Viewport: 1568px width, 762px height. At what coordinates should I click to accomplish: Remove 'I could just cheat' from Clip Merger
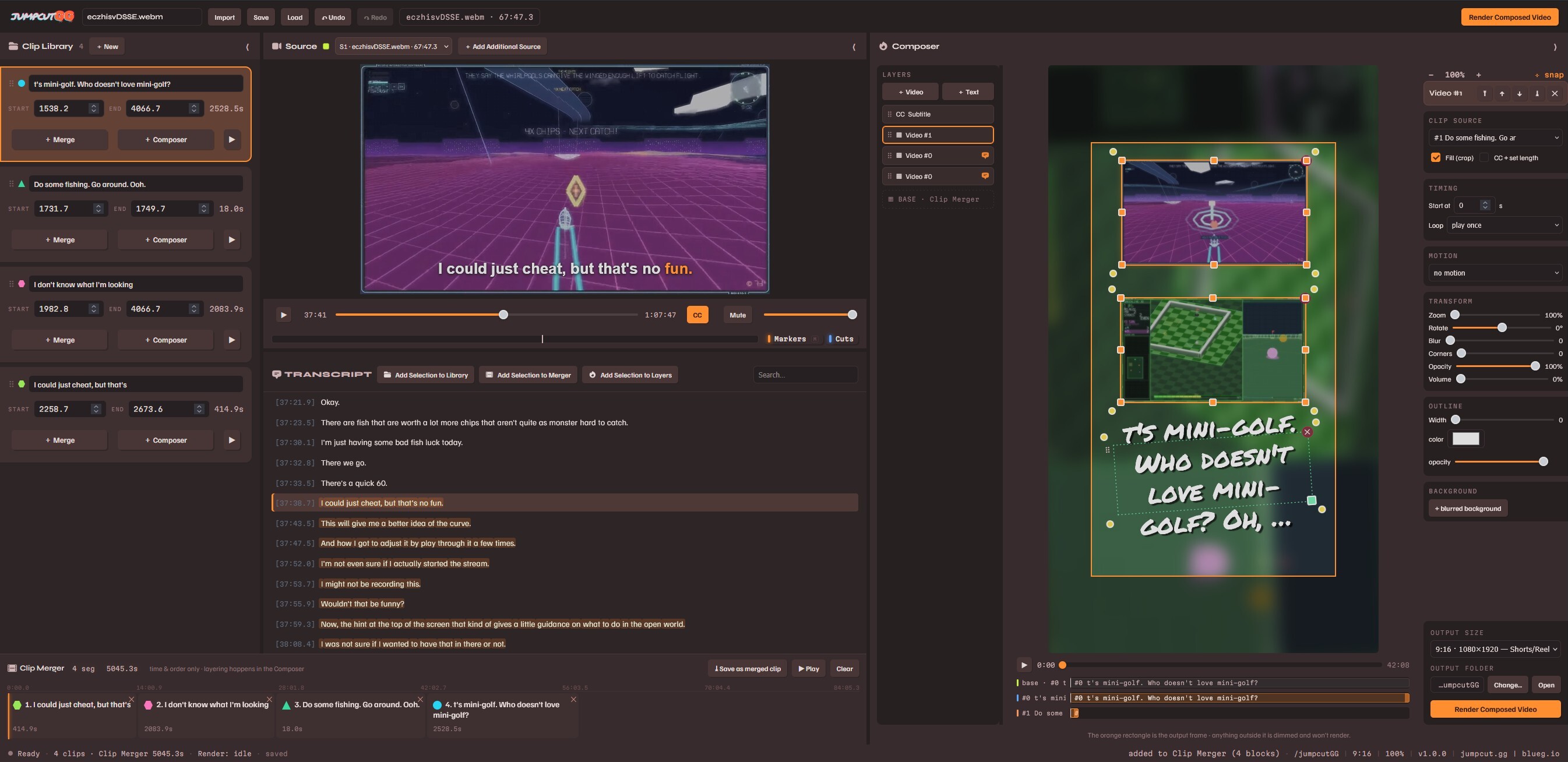tap(131, 699)
